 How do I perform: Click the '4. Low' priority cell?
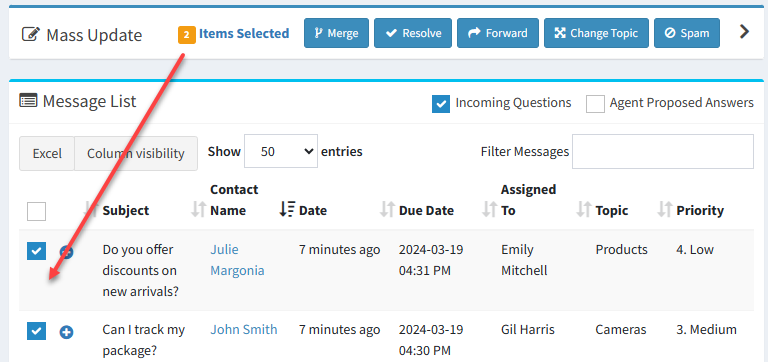(695, 249)
